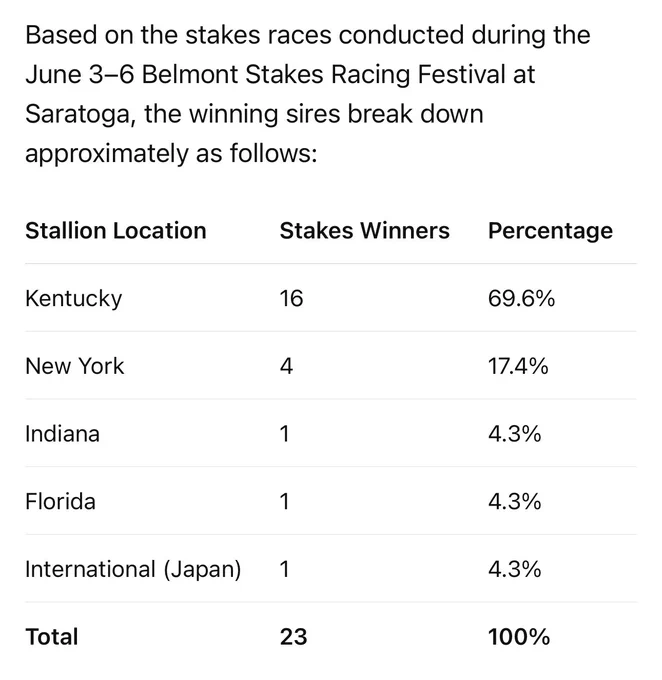
Task: Click the Percentage column header
Action: pyautogui.click(x=550, y=231)
